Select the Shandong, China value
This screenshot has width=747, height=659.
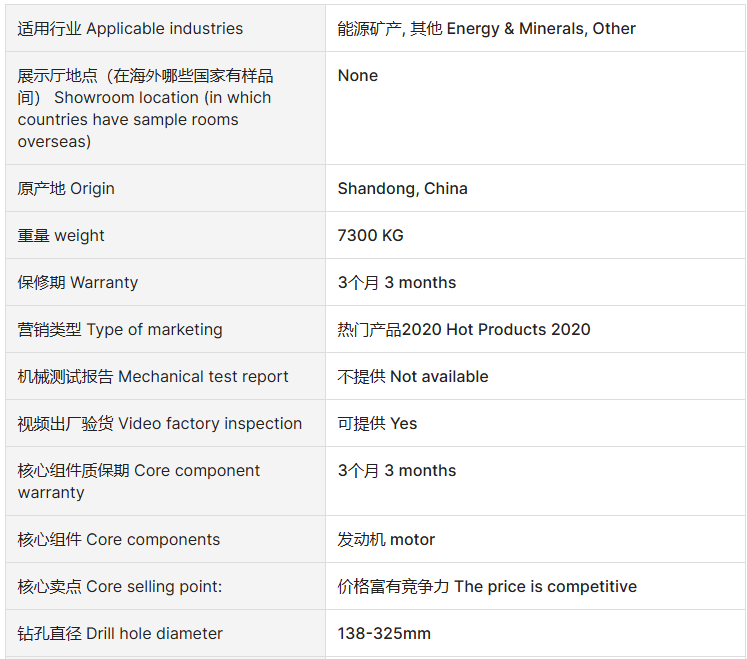coord(403,189)
